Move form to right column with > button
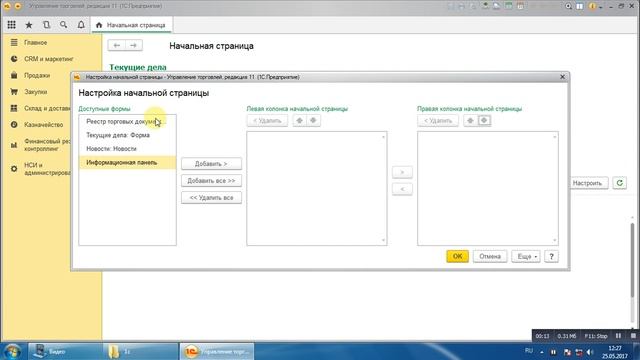 pyautogui.click(x=402, y=172)
